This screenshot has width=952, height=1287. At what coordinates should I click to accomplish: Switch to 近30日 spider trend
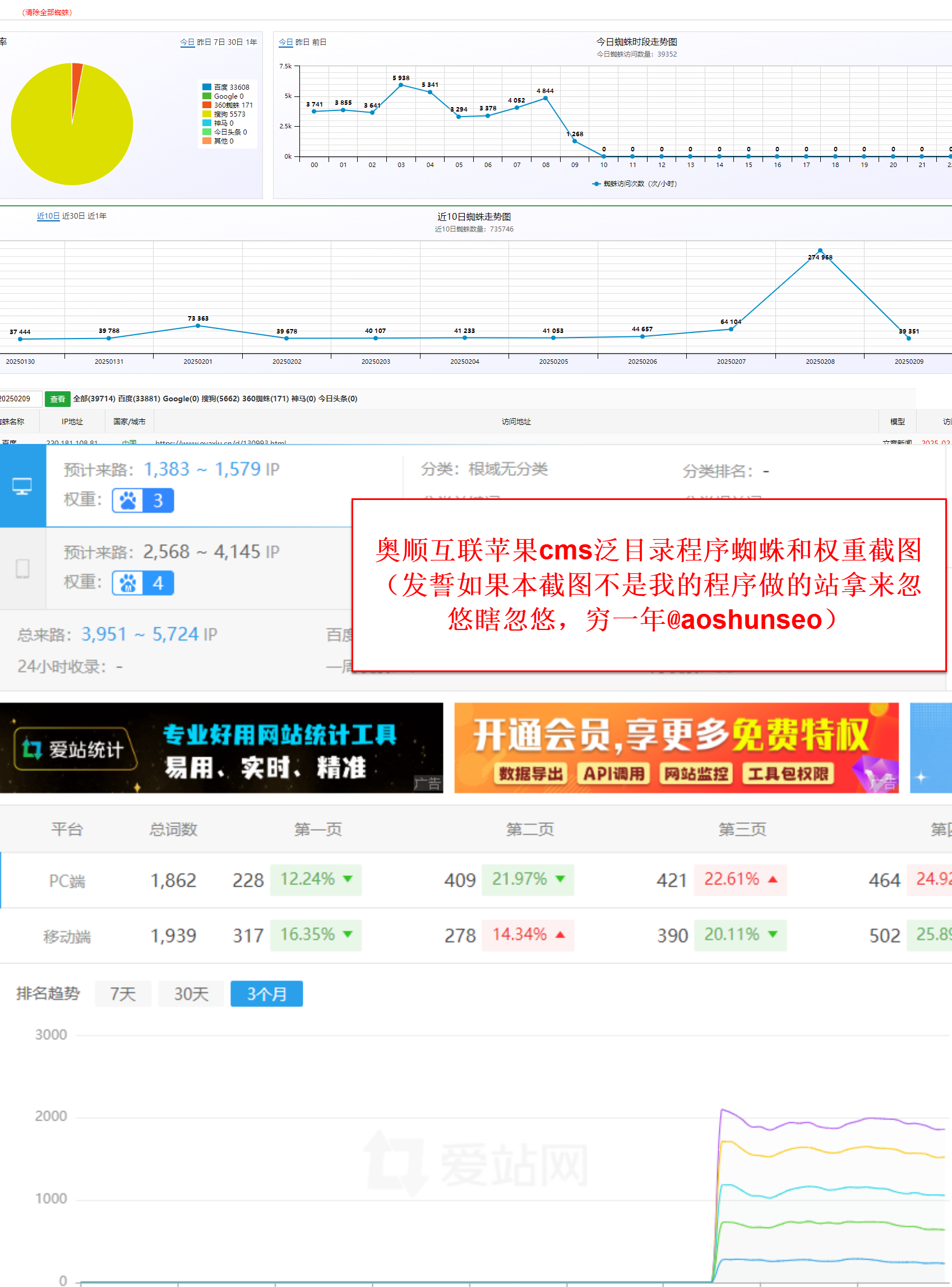pyautogui.click(x=74, y=216)
